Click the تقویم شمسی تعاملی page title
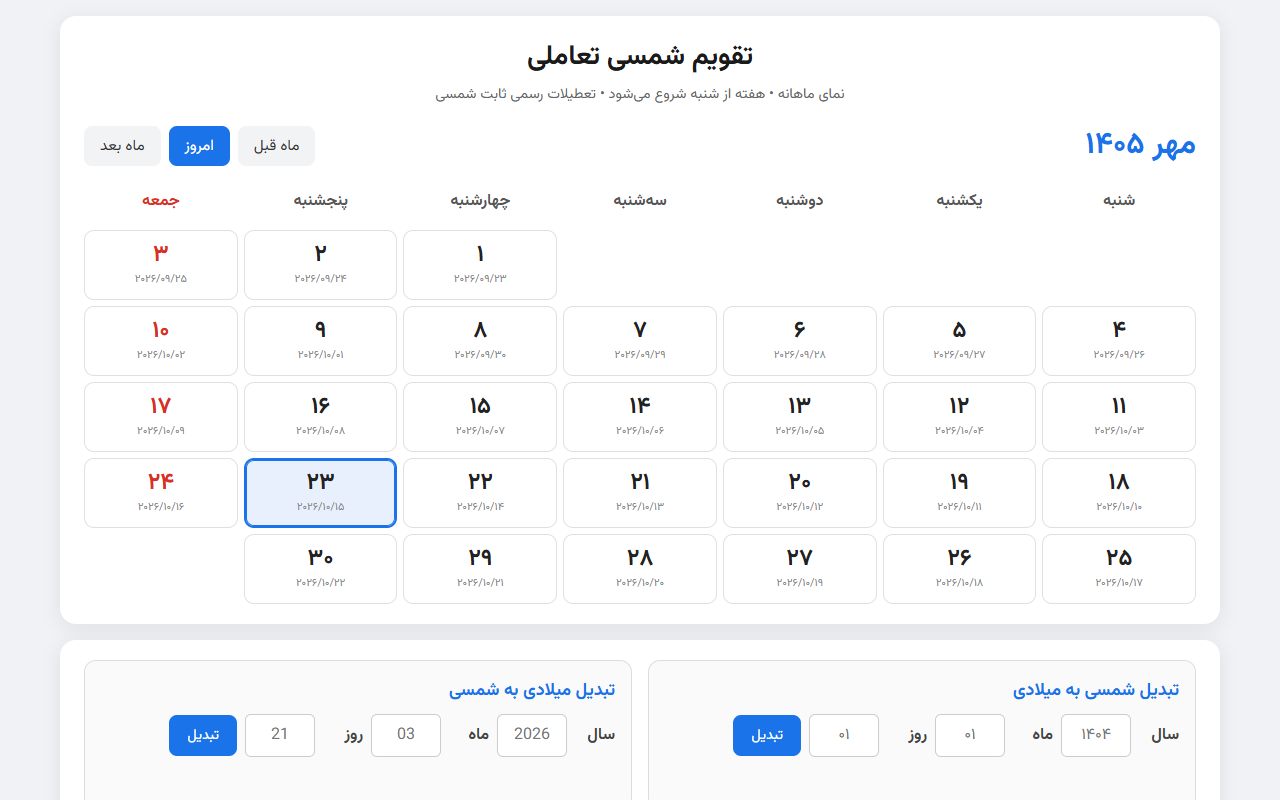This screenshot has width=1280, height=800. [640, 56]
